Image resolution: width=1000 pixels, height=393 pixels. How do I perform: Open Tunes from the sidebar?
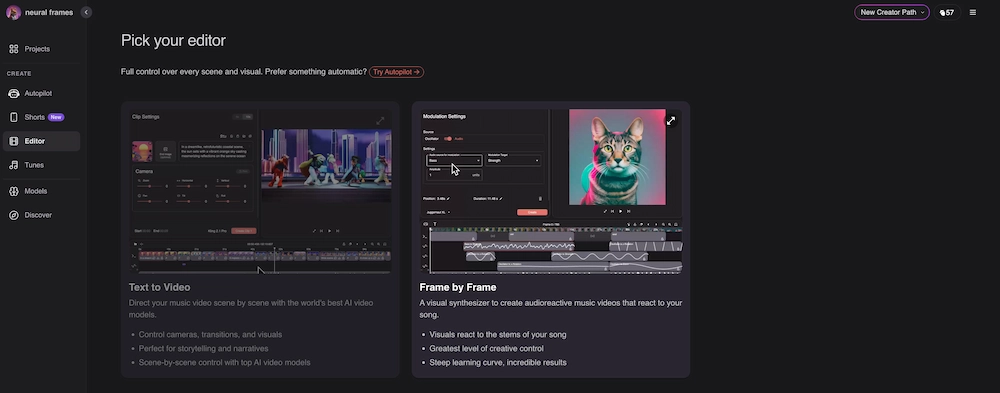(41, 165)
